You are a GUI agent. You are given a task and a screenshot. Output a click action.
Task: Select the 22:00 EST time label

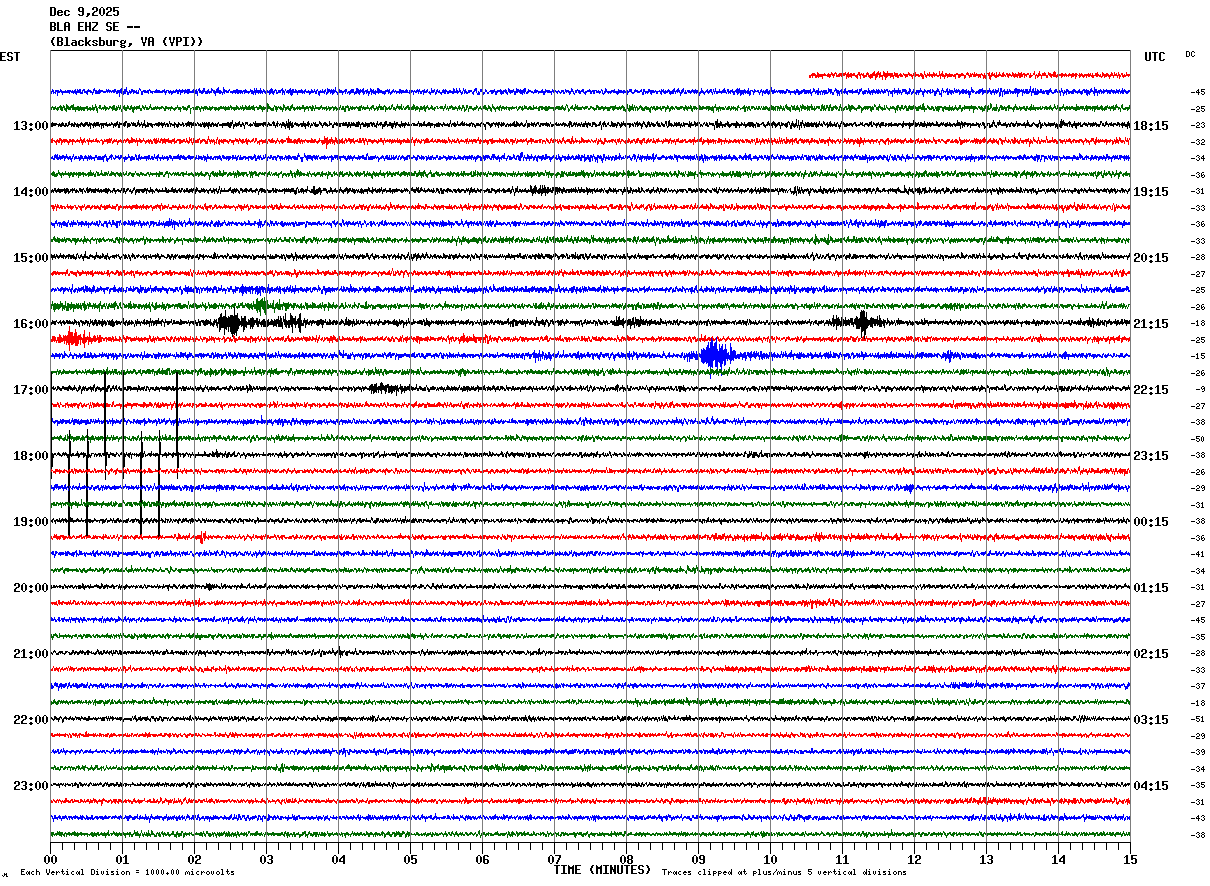pos(31,719)
